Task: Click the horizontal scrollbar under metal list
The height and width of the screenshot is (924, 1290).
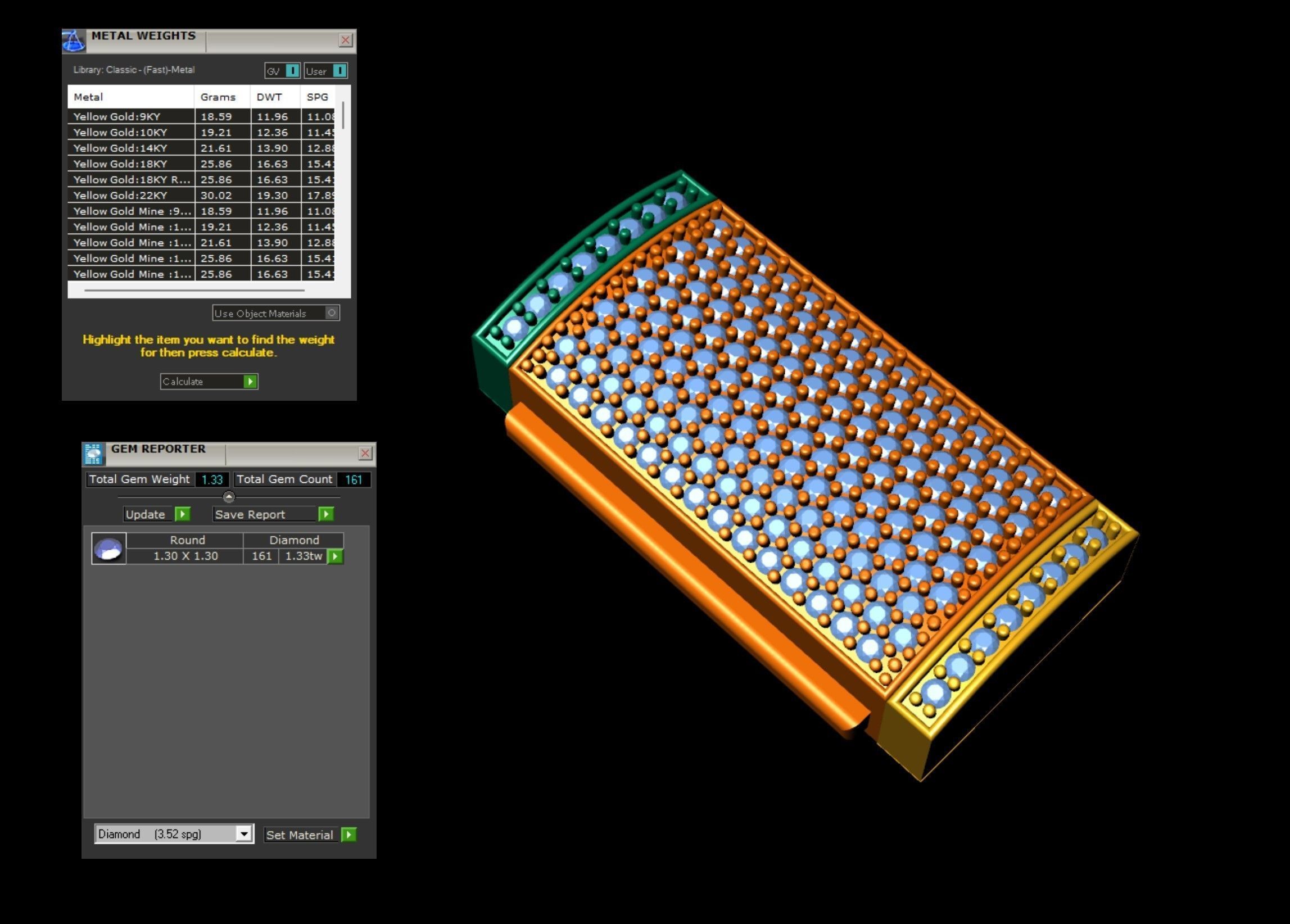Action: point(194,291)
